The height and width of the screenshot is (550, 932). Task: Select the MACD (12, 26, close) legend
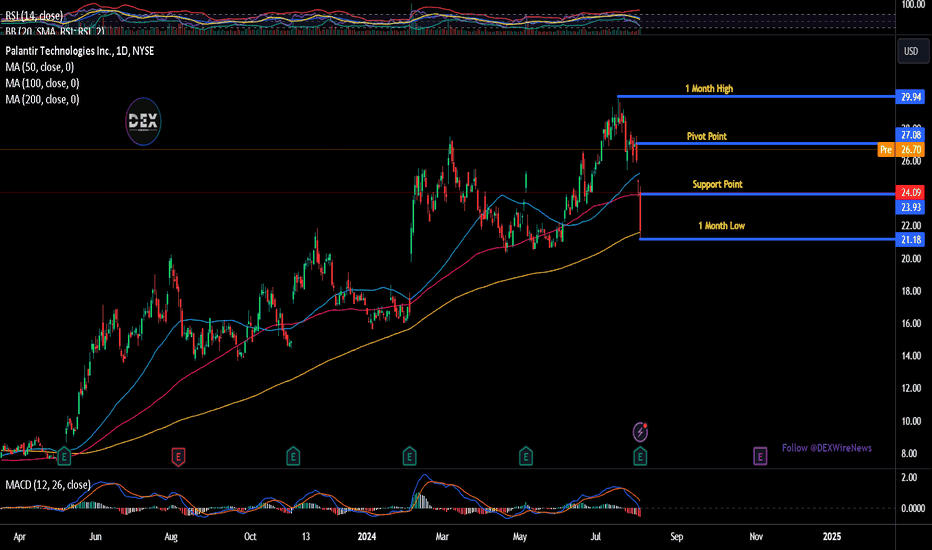click(x=48, y=485)
